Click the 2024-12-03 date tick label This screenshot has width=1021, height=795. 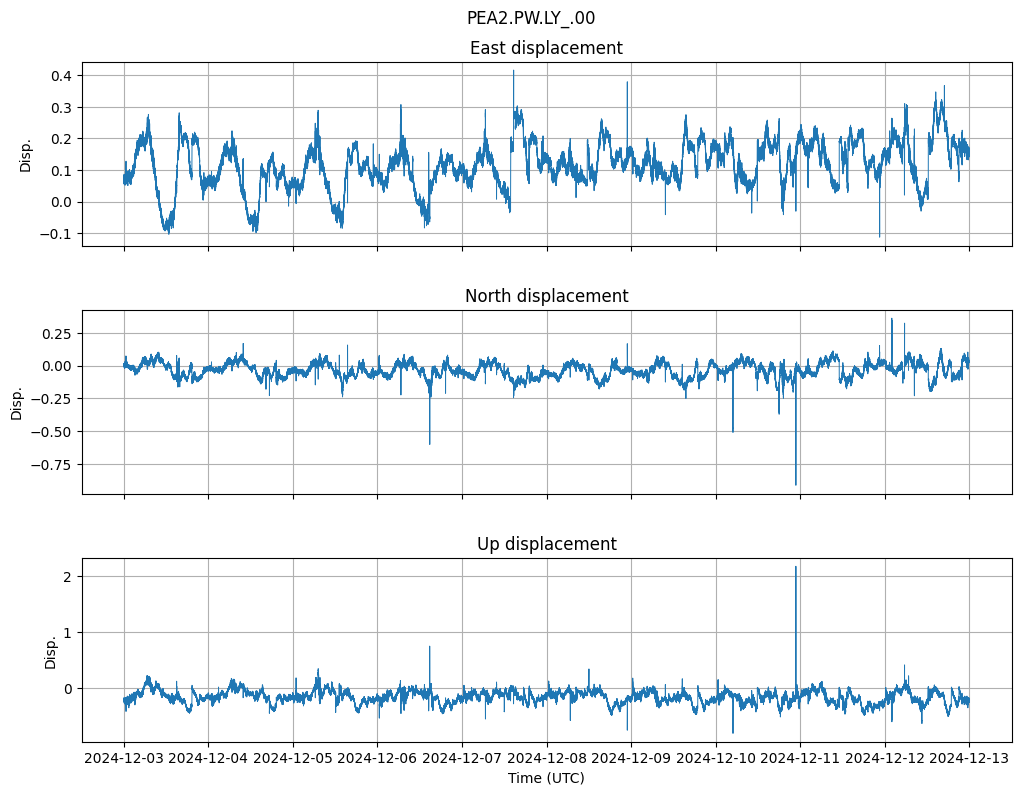[124, 759]
